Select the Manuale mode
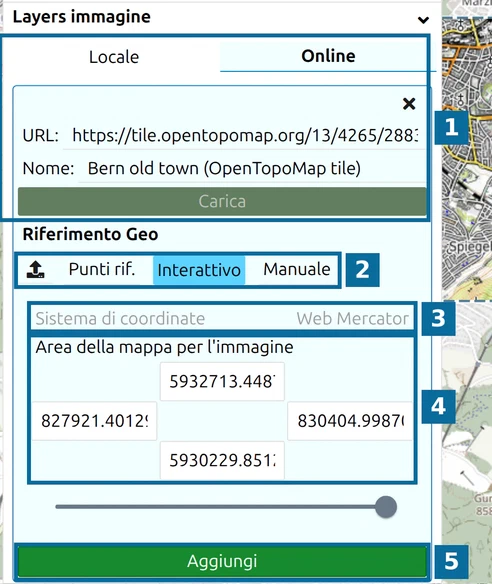492x584 pixels. (297, 269)
